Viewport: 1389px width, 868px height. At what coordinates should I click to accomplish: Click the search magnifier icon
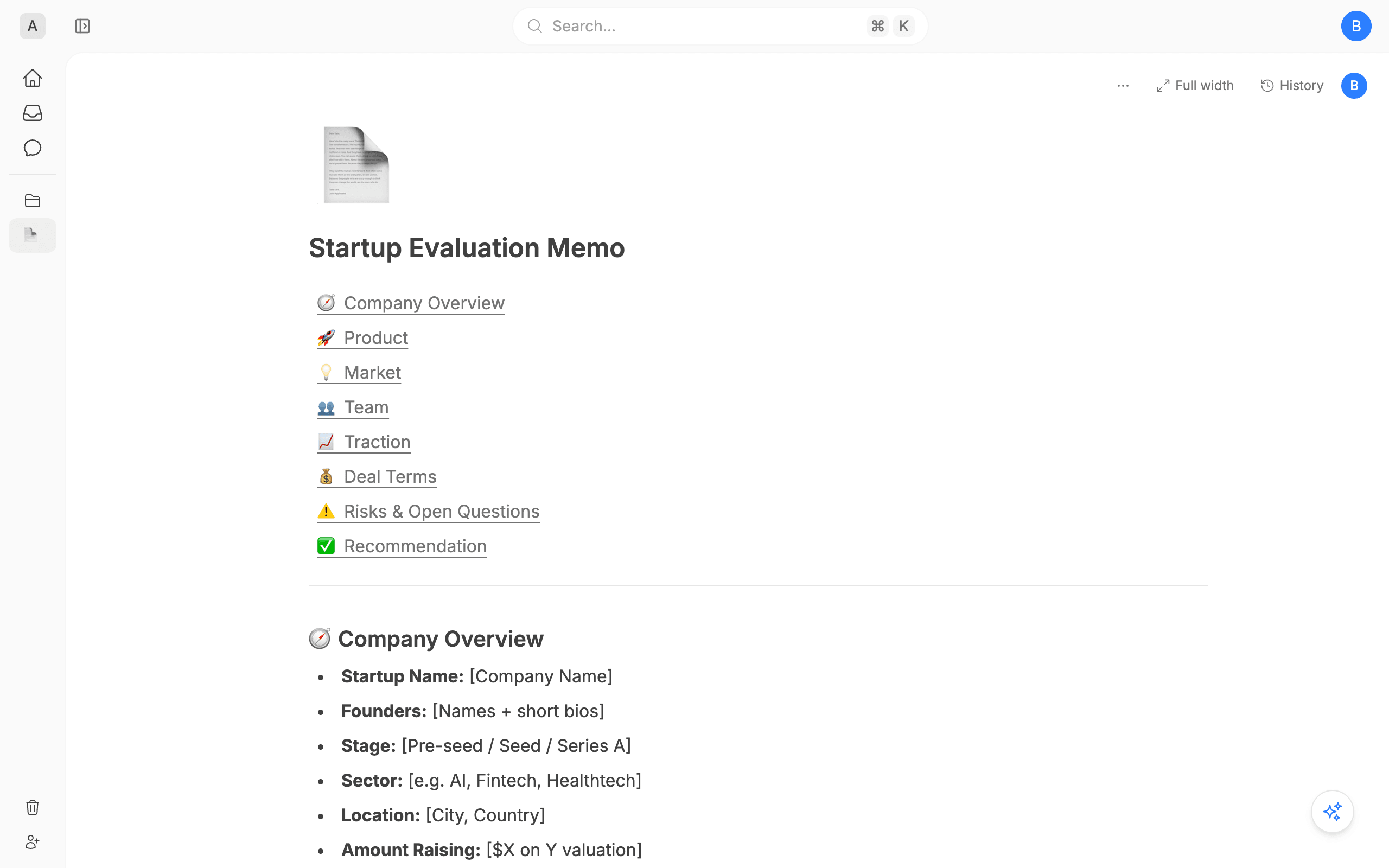point(534,26)
